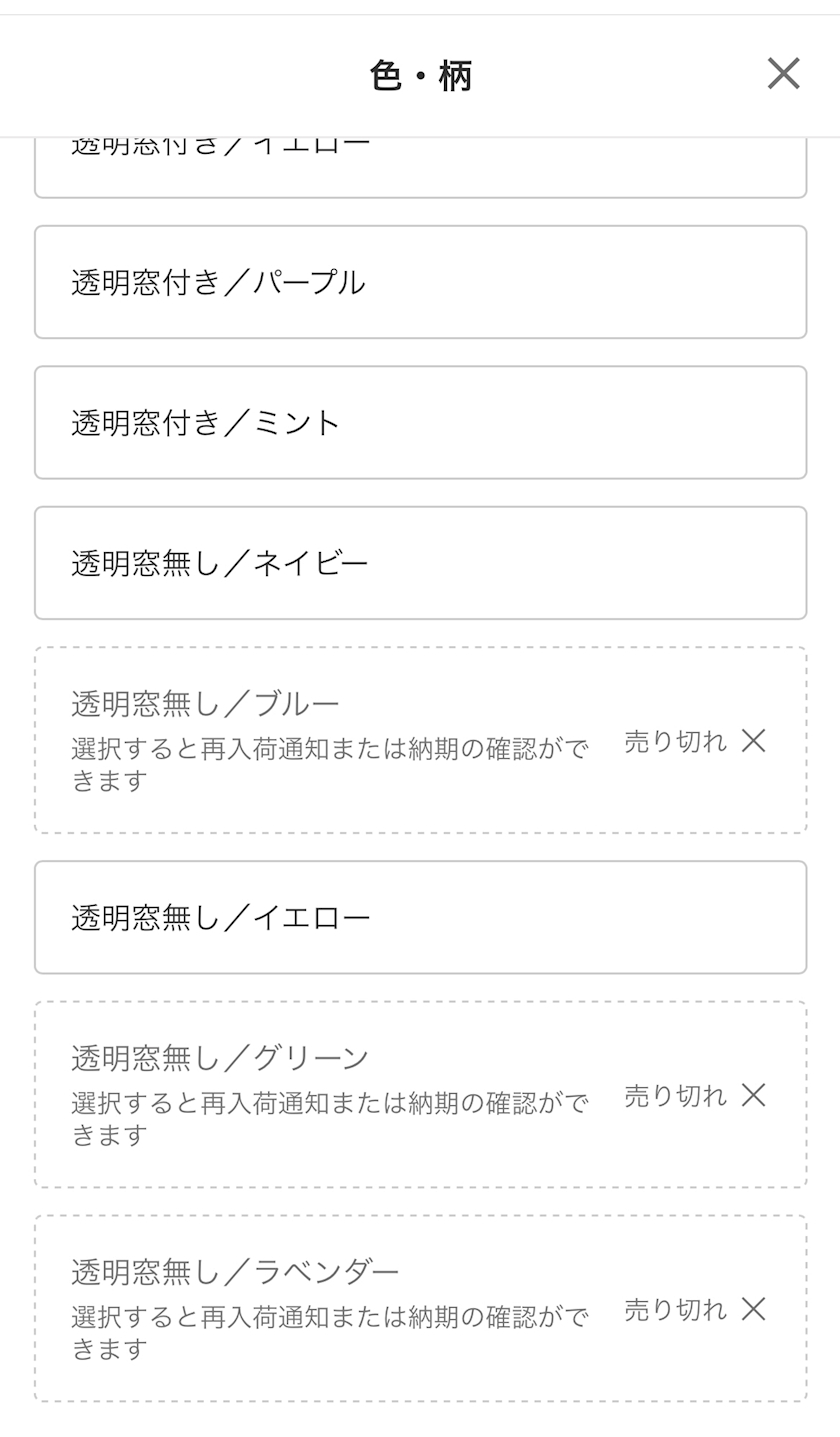The height and width of the screenshot is (1437, 840).
Task: Select the in-stock 透明窓無し／イエロー option
Action: (420, 917)
